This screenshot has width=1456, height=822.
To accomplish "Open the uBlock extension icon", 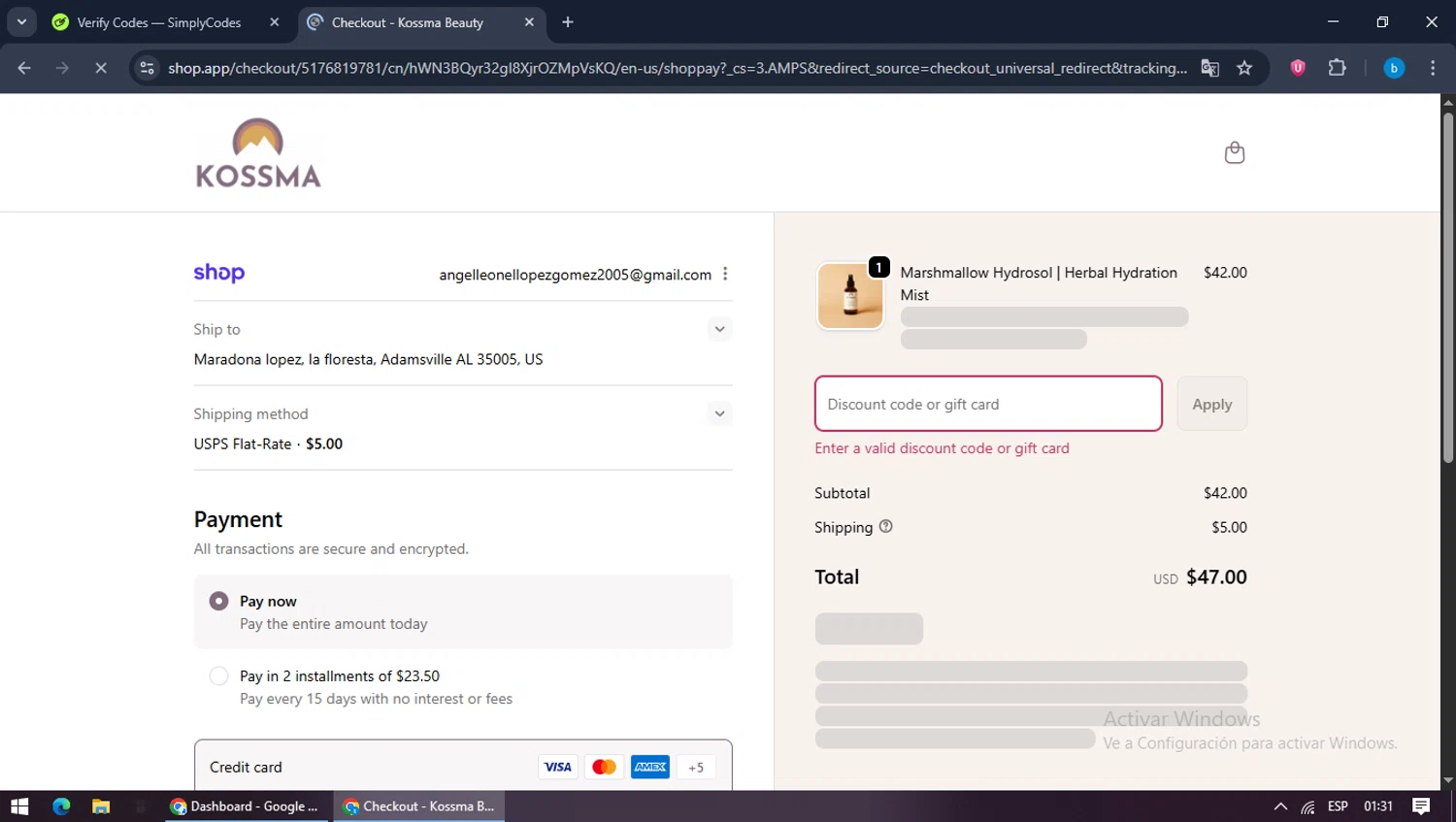I will pyautogui.click(x=1298, y=68).
